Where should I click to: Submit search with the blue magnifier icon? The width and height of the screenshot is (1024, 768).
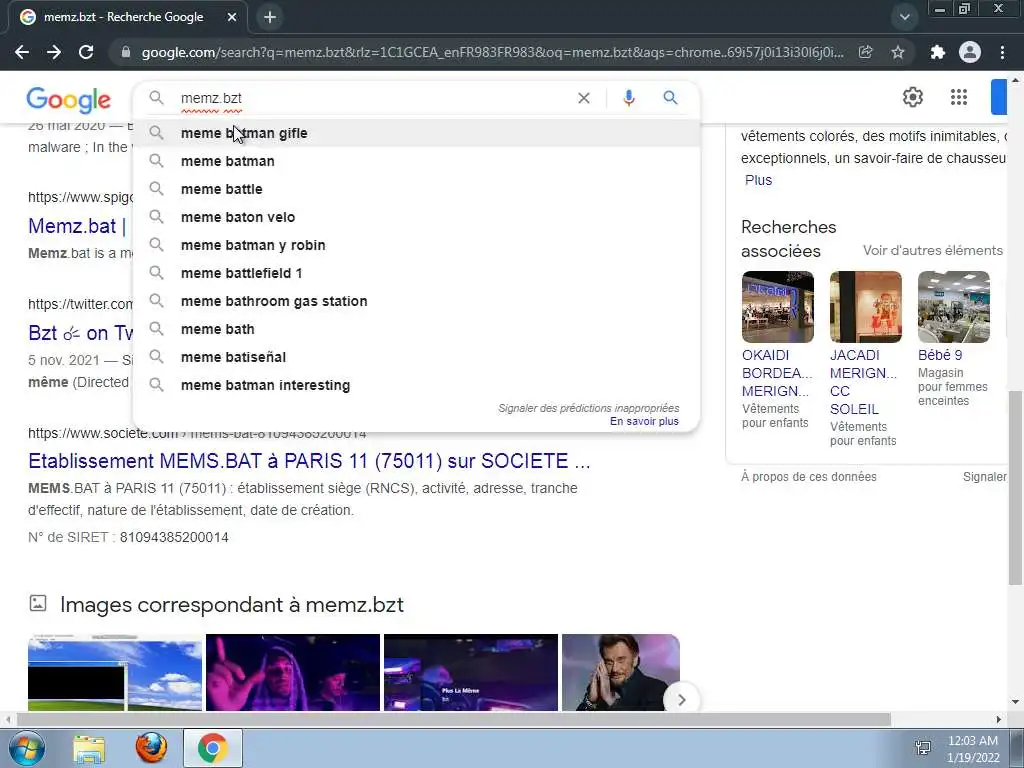point(670,98)
